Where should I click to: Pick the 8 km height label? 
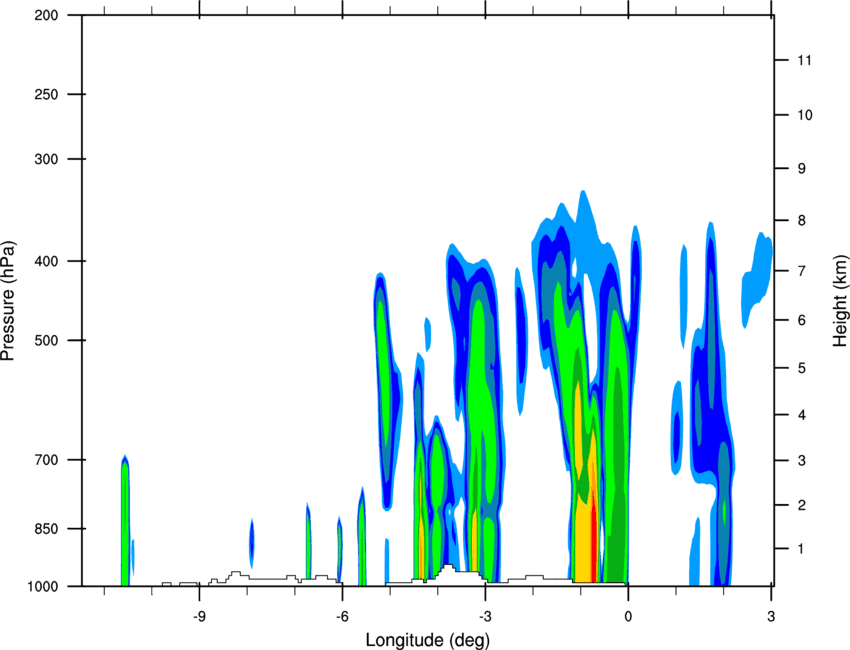[802, 221]
